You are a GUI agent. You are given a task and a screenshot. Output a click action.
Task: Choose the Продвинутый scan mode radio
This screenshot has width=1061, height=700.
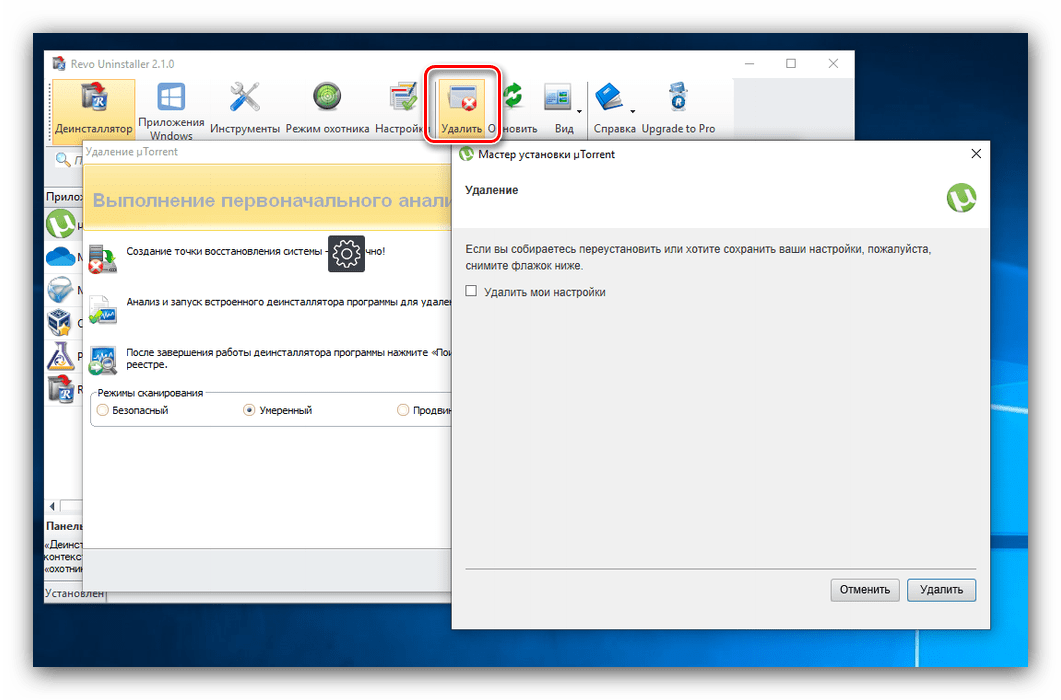point(403,410)
